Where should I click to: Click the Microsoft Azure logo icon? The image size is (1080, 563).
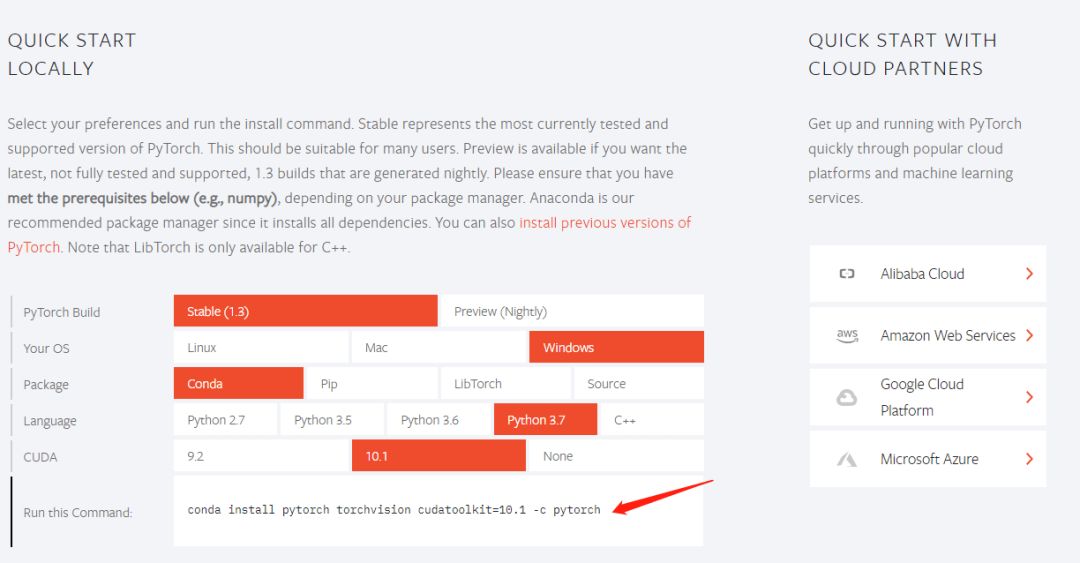(x=847, y=460)
